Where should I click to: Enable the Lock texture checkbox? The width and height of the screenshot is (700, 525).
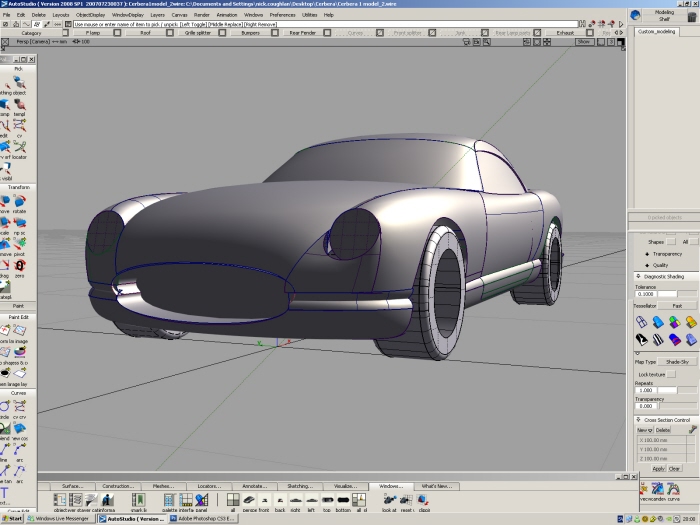coord(670,374)
